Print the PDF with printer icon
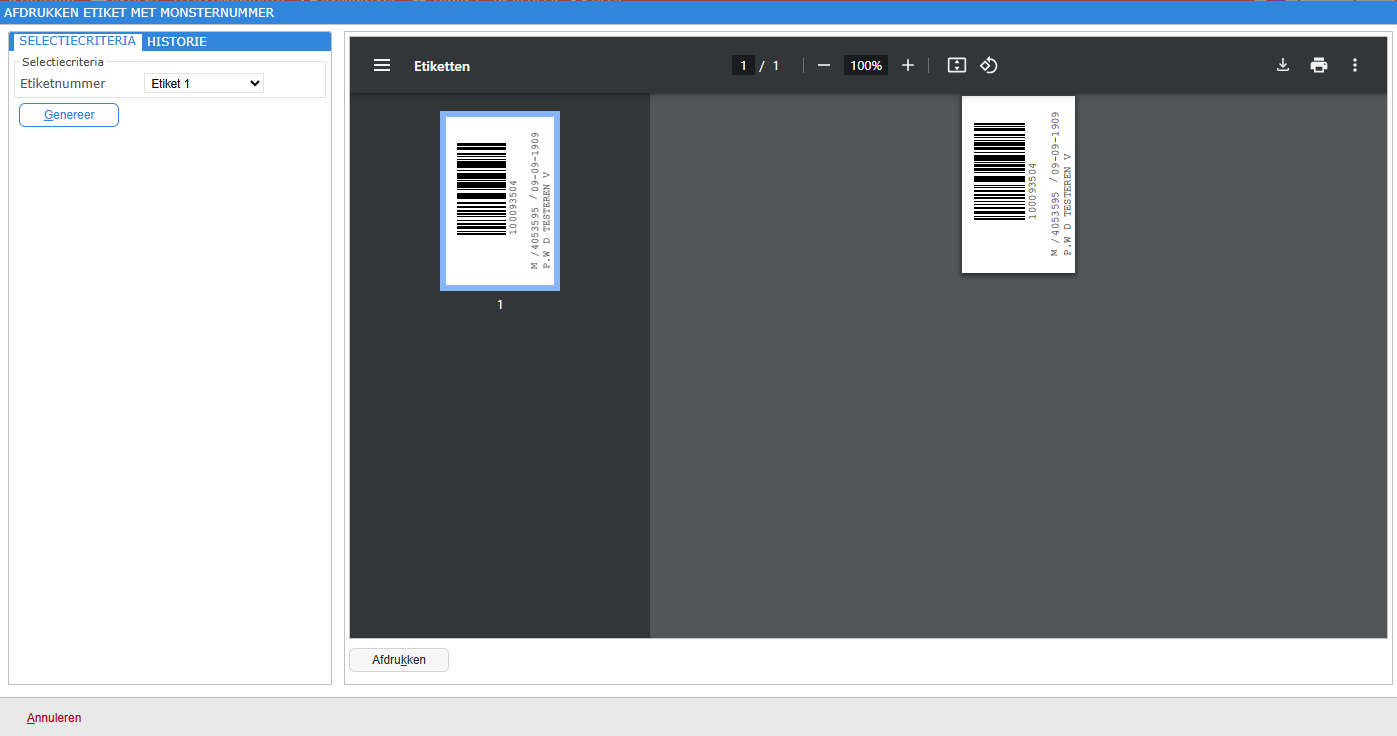This screenshot has width=1397, height=736. coord(1319,65)
